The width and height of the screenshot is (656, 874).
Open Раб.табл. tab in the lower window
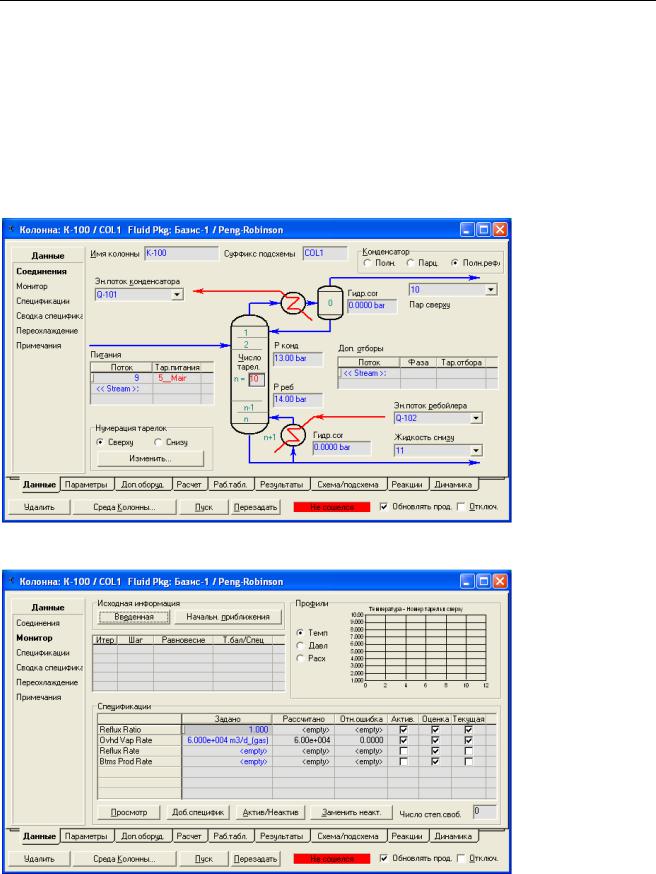coord(230,836)
